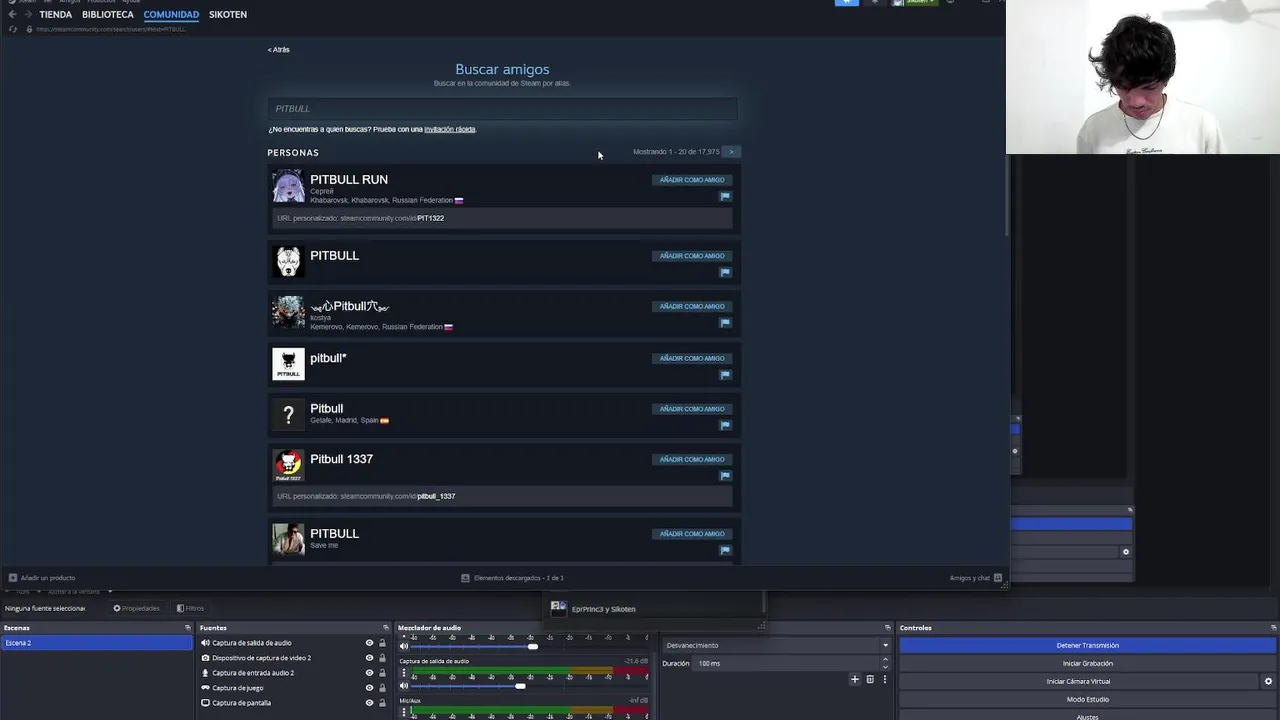Click flag icon for Getafe Pitbull

click(x=725, y=425)
